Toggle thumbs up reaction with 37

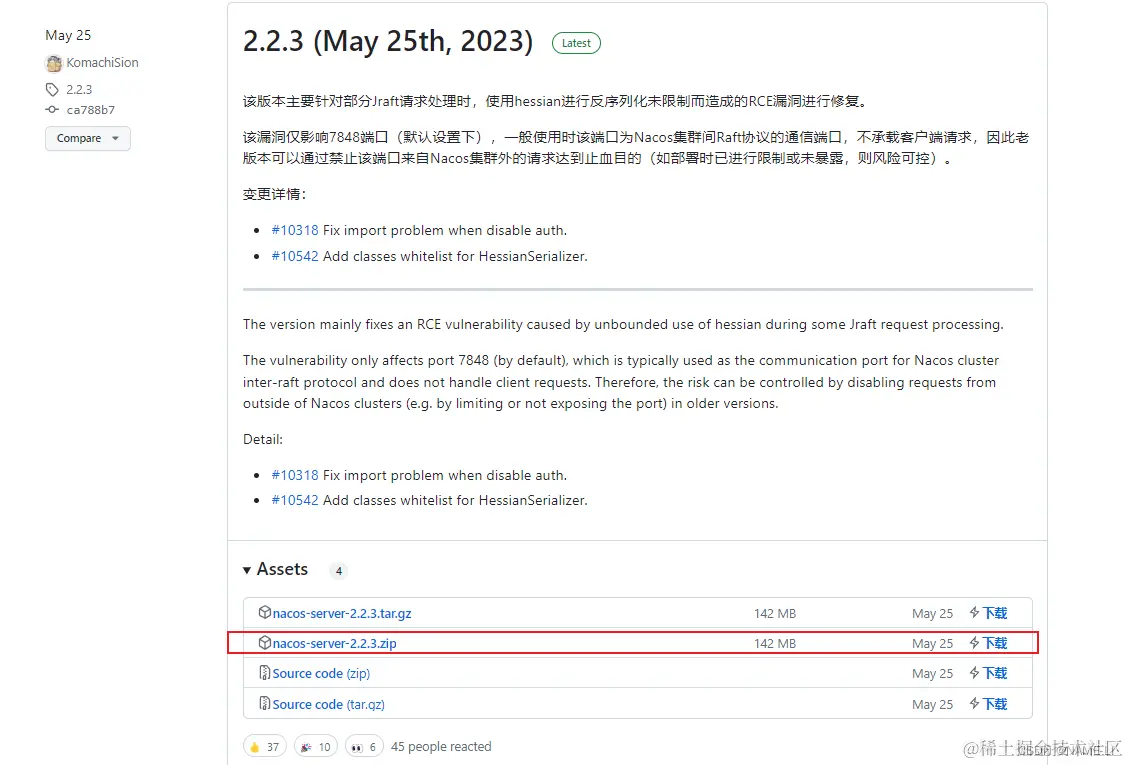click(x=264, y=747)
